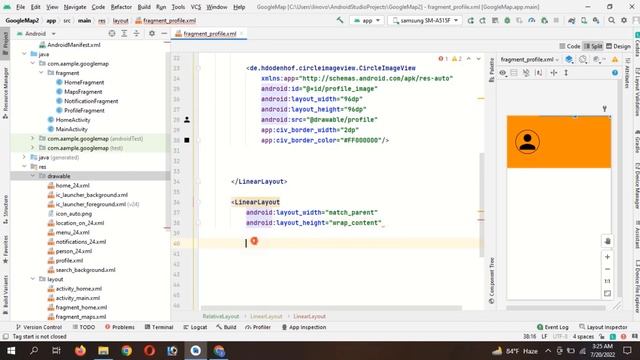Viewport: 640px width, 360px height.
Task: Open fragment_profile.xml dropdown in design toolbar
Action: click(x=529, y=60)
